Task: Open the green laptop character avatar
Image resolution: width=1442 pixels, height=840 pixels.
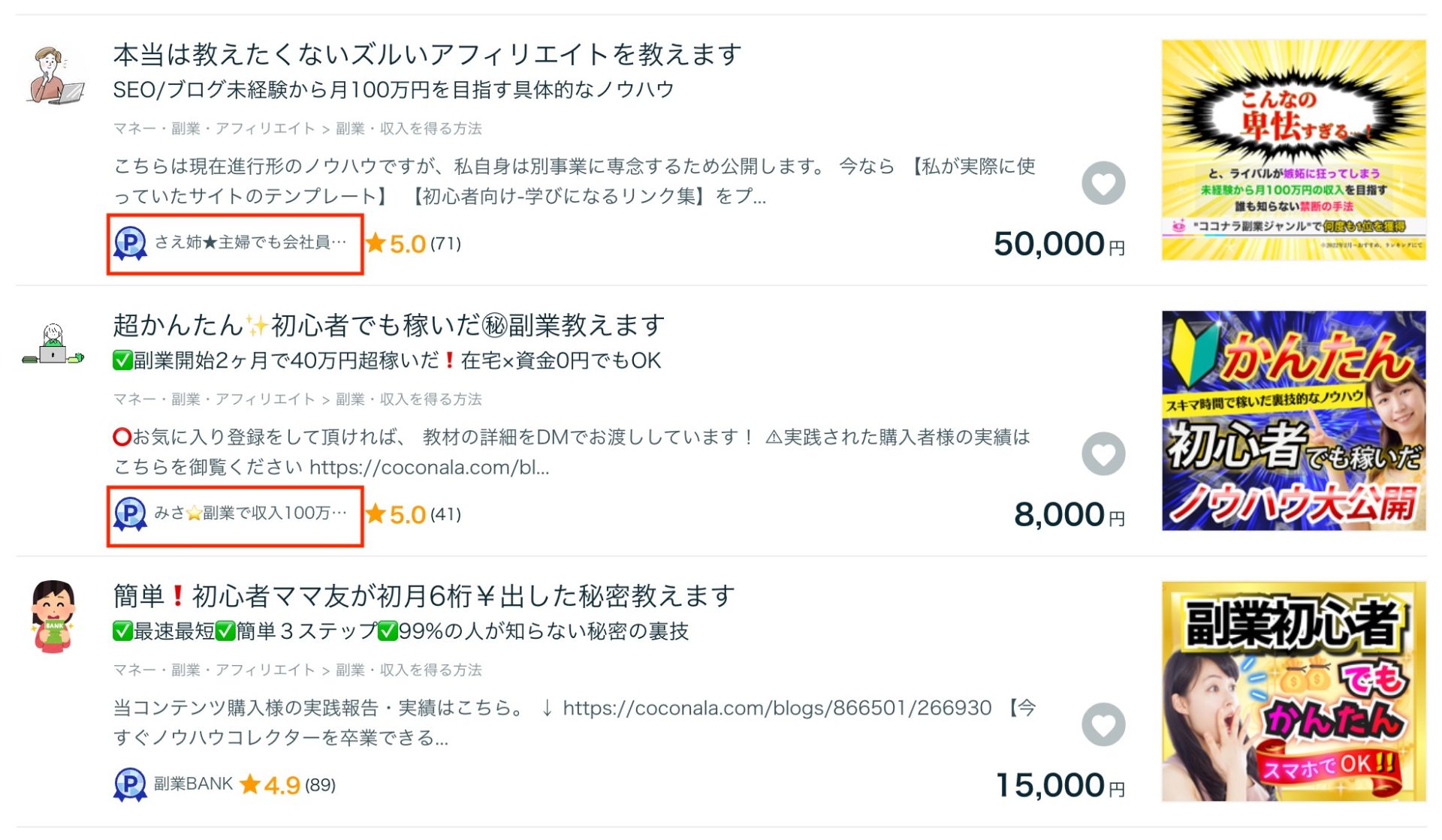Action: 53,345
